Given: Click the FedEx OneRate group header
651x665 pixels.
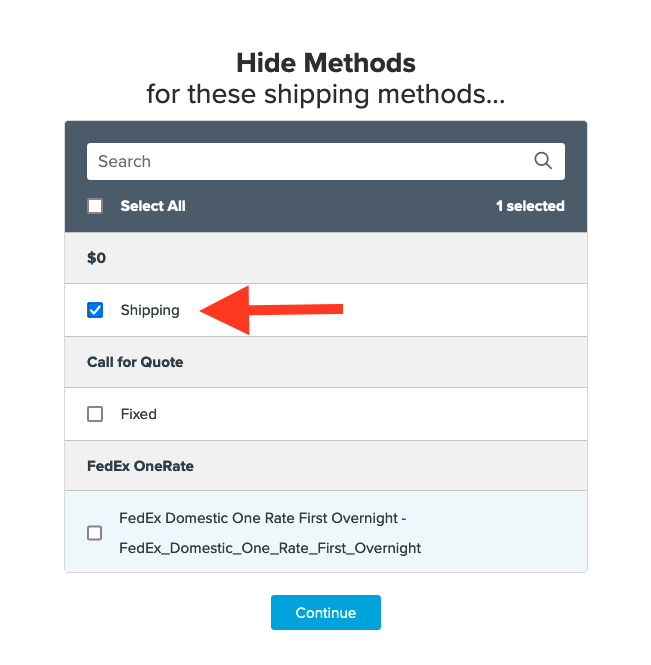Looking at the screenshot, I should point(140,466).
